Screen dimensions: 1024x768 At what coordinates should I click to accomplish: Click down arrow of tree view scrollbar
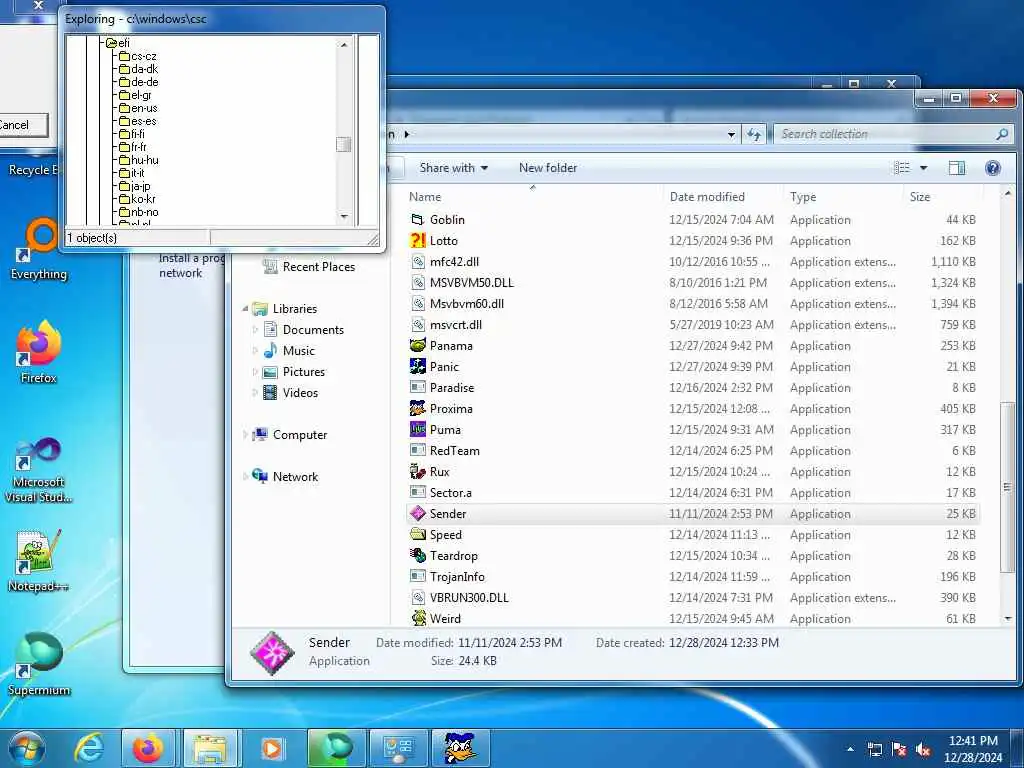coord(344,216)
